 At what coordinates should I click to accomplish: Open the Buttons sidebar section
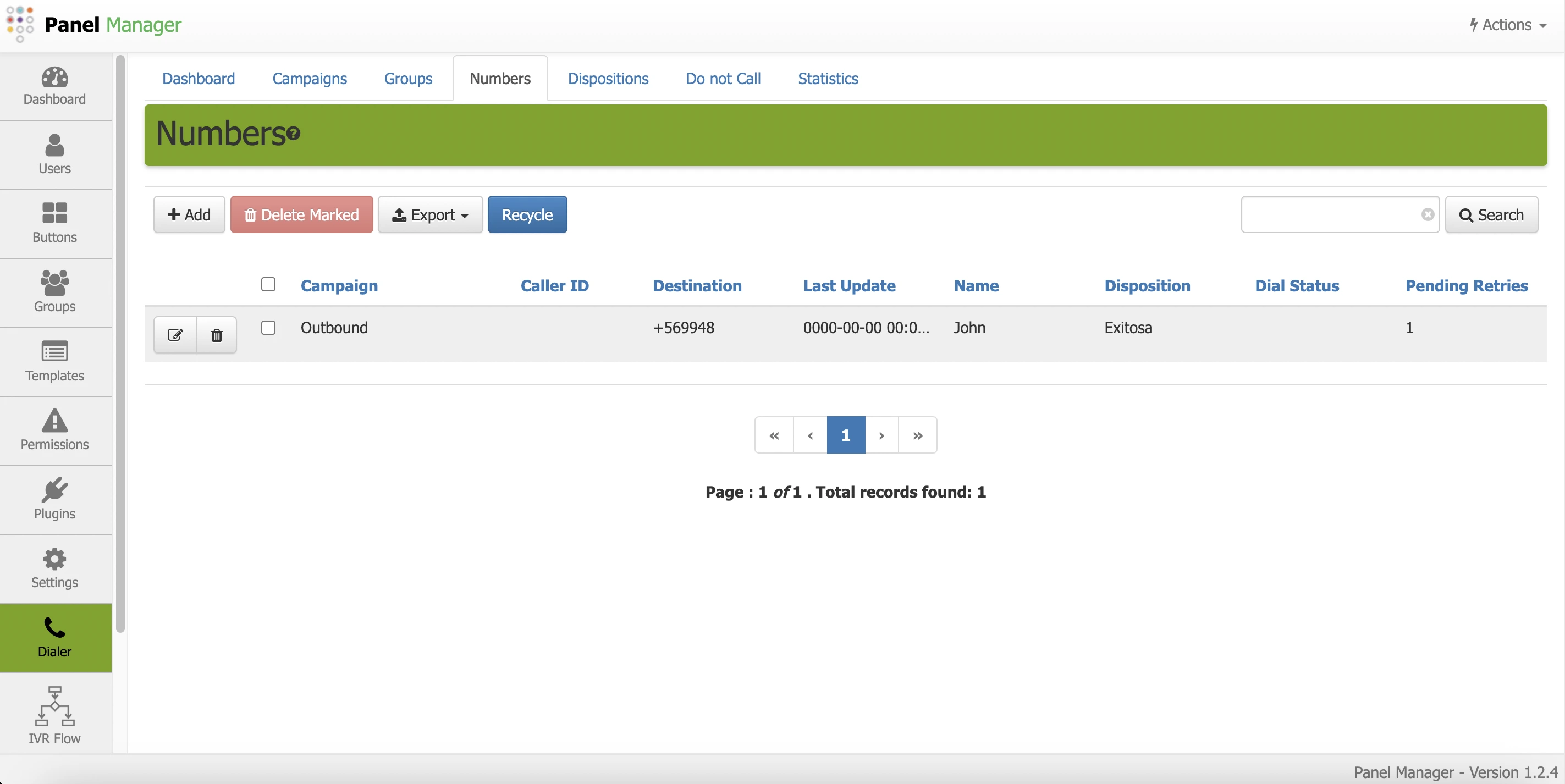pyautogui.click(x=54, y=223)
